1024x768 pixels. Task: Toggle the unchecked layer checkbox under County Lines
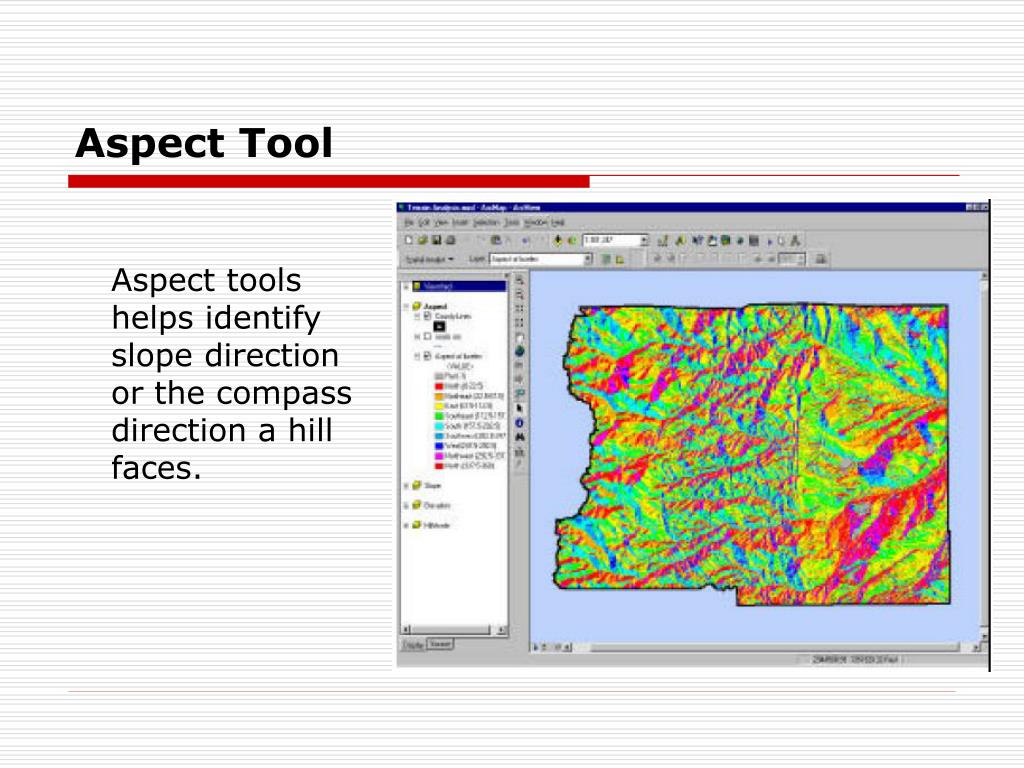[428, 336]
